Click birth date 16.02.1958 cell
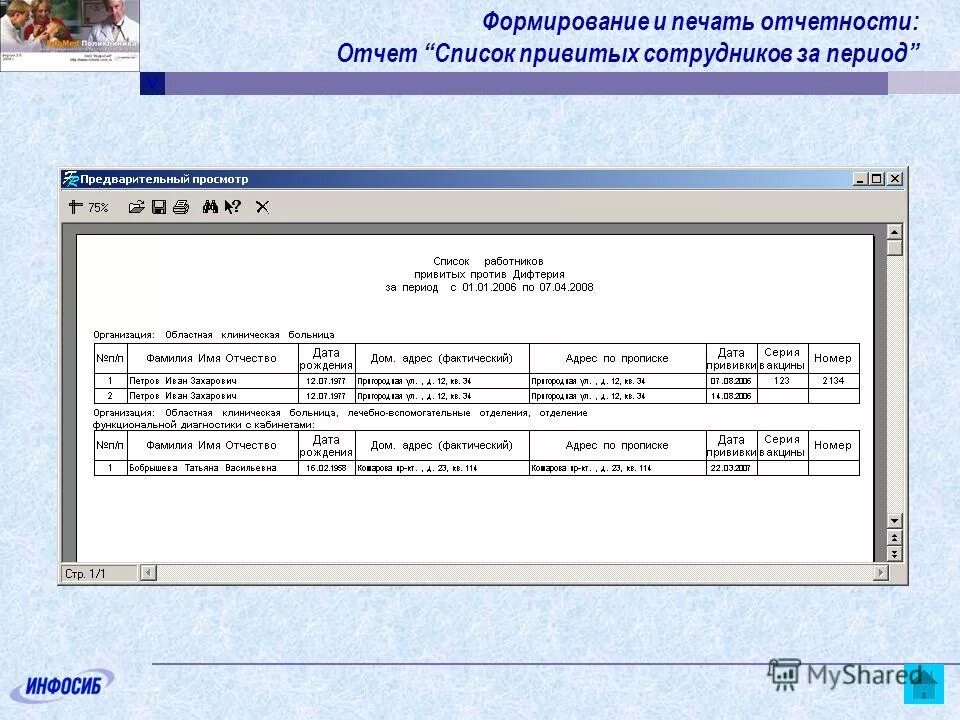Viewport: 960px width, 720px height. [x=326, y=468]
